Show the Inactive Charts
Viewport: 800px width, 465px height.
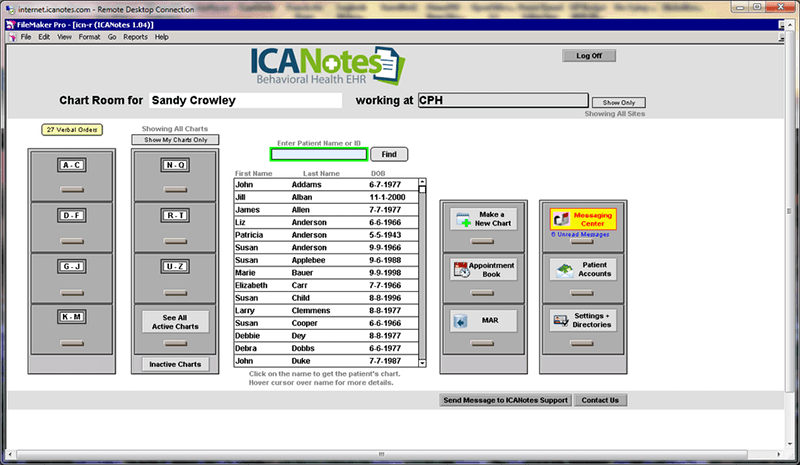tap(175, 364)
